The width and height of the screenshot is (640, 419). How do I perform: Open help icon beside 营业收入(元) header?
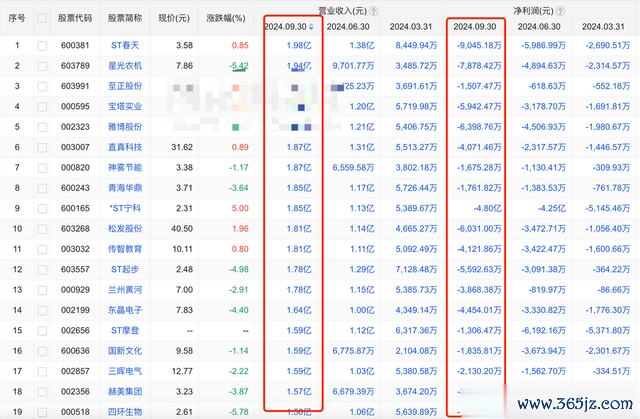pyautogui.click(x=373, y=11)
